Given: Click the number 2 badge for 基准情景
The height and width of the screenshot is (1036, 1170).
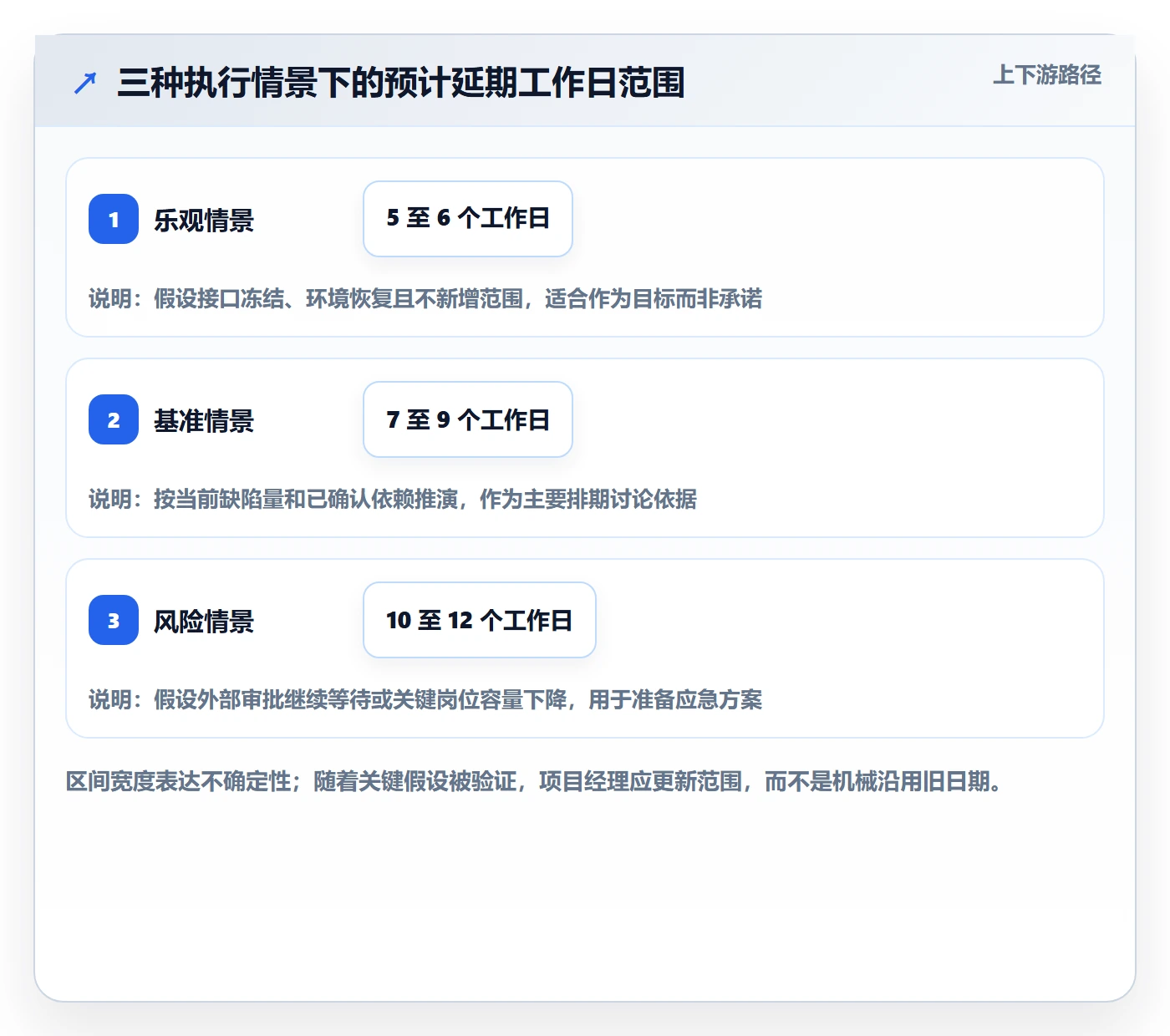Looking at the screenshot, I should pos(114,419).
